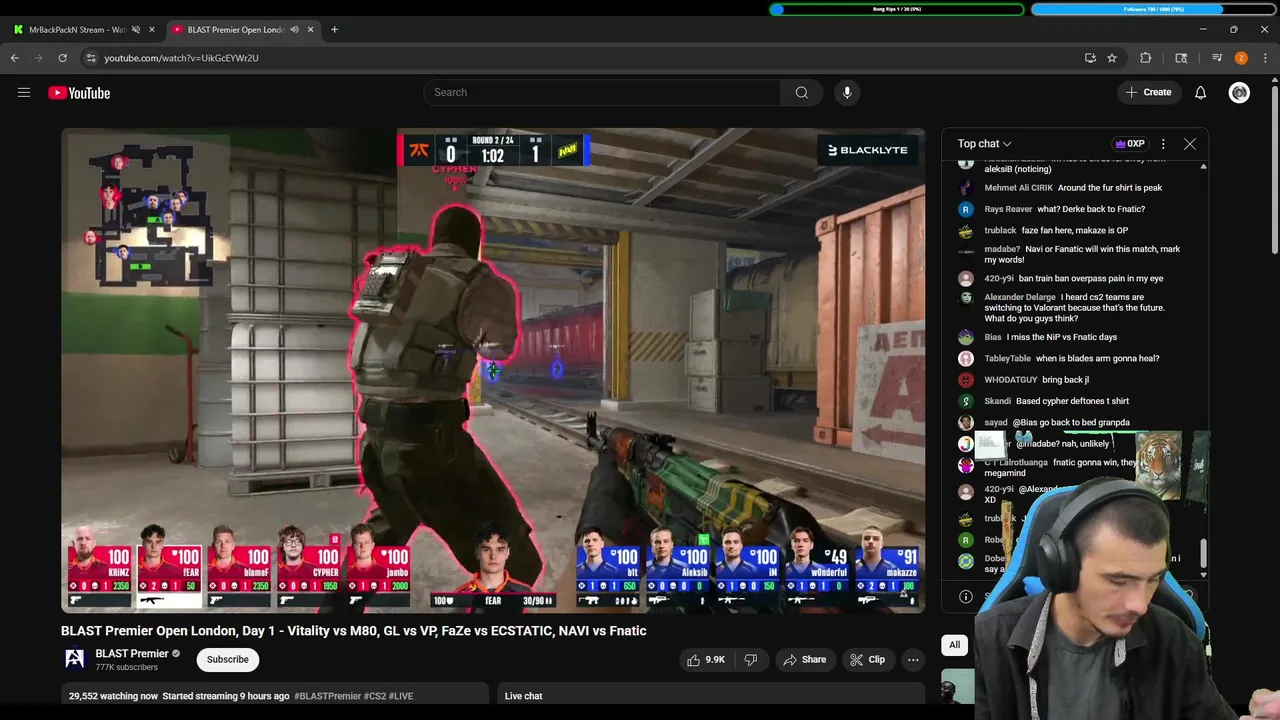Click Skandi's chat username

tap(998, 401)
